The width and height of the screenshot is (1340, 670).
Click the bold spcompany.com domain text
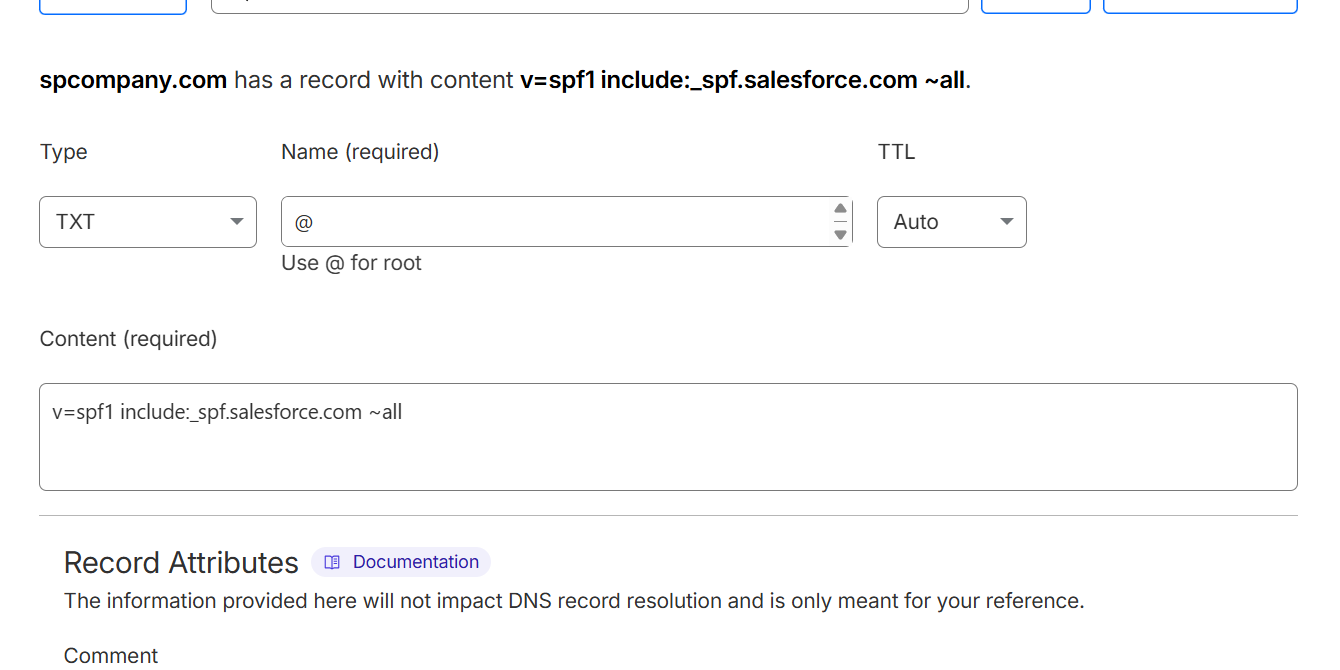(x=133, y=80)
